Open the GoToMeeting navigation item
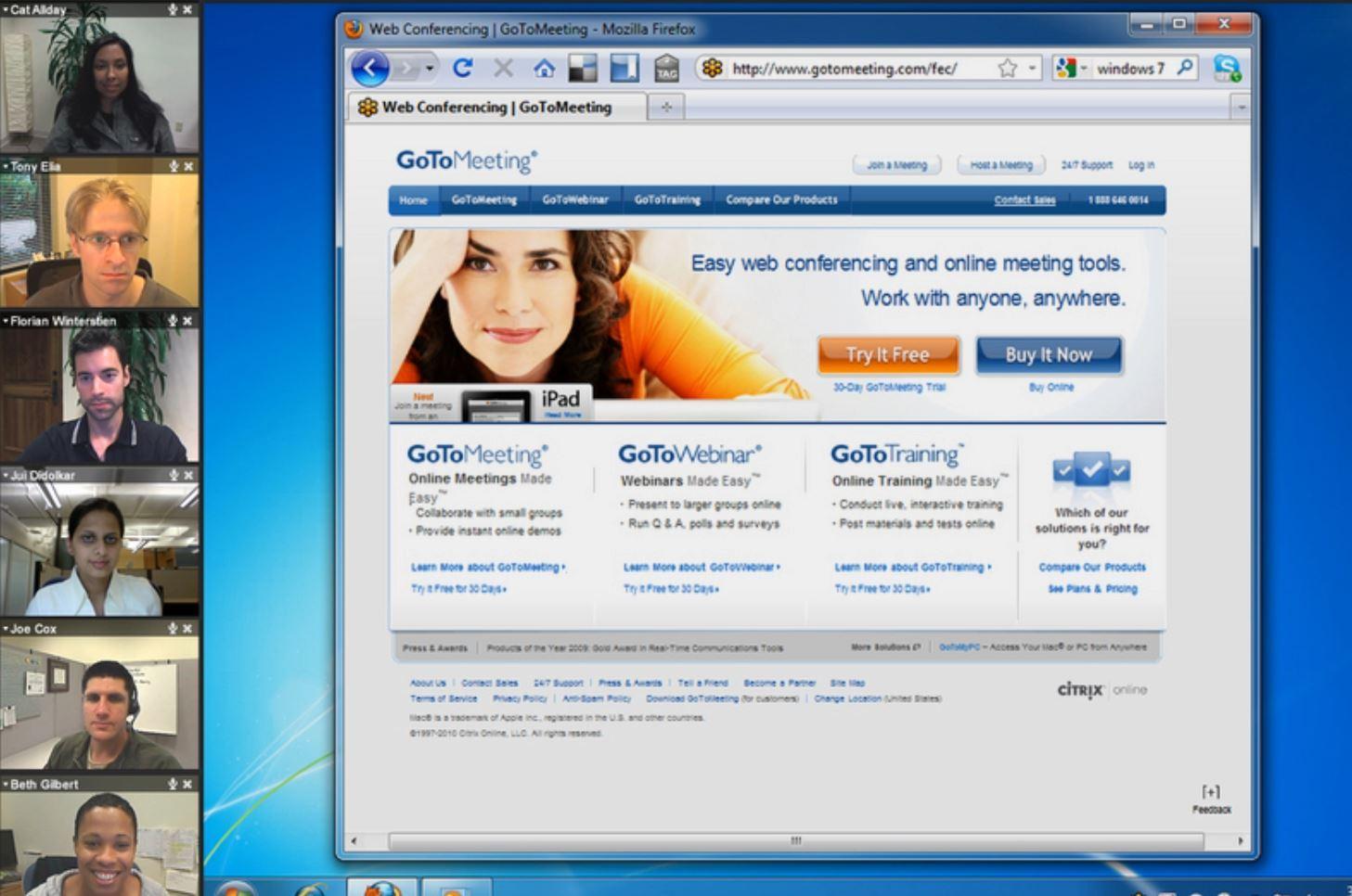Viewport: 1352px width, 896px height. [483, 199]
